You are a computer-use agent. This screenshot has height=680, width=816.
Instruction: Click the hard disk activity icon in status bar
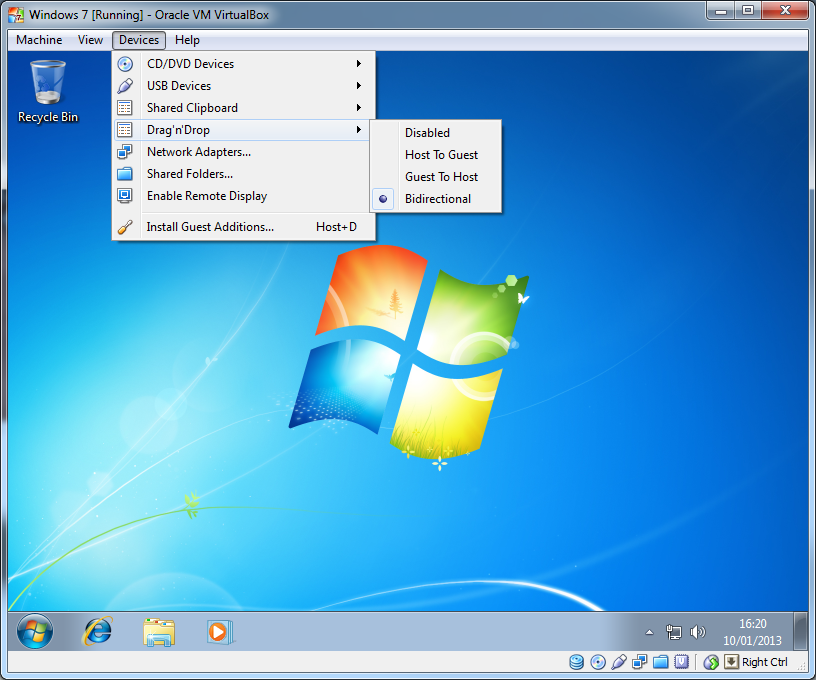pyautogui.click(x=577, y=662)
